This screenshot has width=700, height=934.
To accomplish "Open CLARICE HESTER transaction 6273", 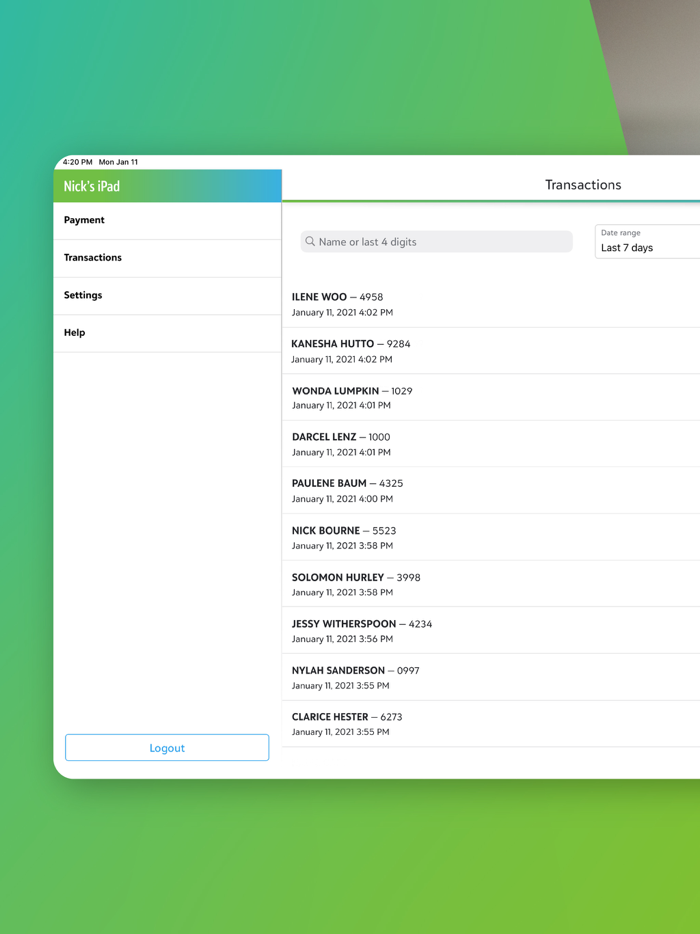I will click(x=491, y=724).
